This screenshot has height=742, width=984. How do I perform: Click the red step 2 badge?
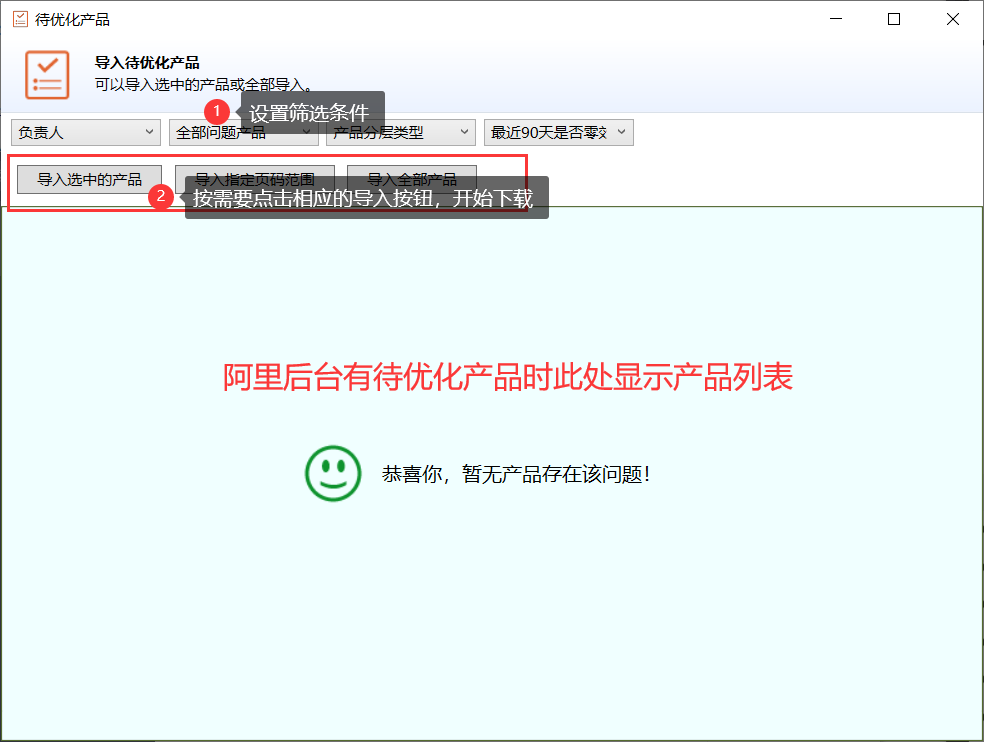tap(162, 196)
